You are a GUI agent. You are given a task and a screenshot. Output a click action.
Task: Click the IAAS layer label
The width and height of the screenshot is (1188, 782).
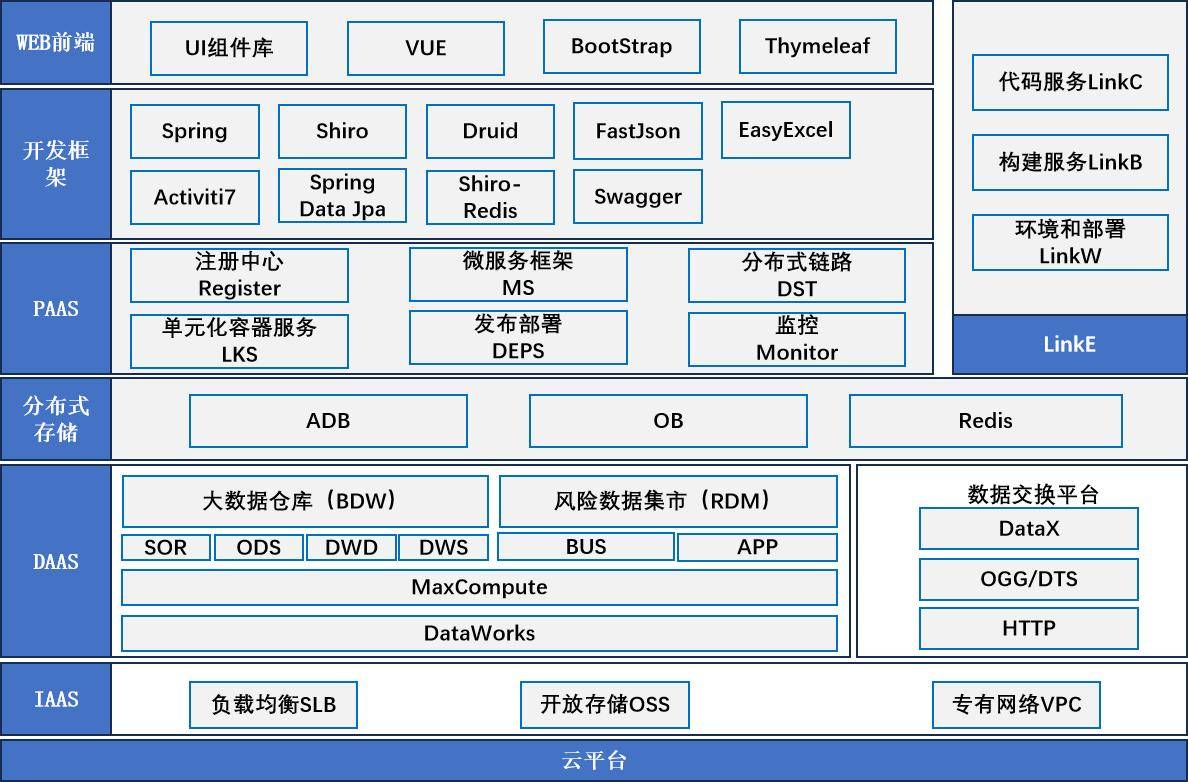[56, 699]
